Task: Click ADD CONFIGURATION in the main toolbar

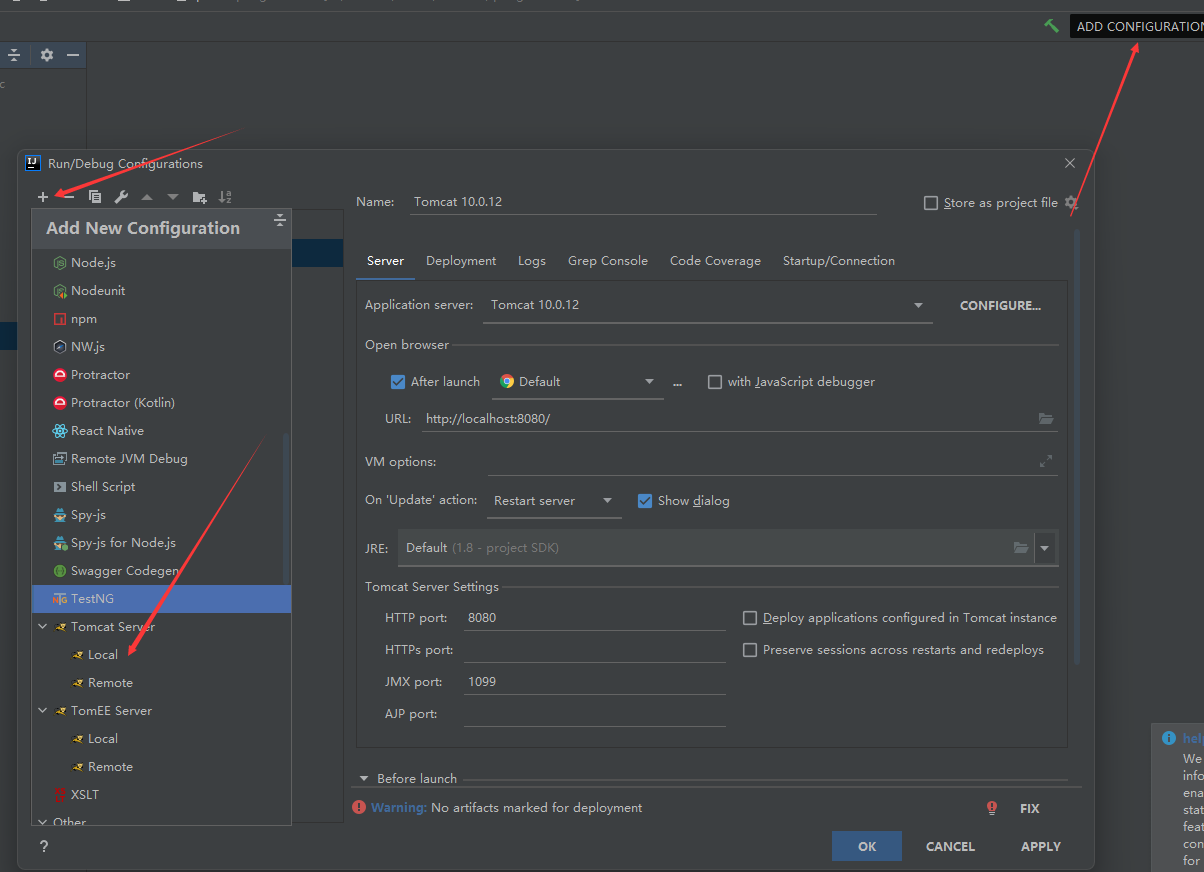Action: click(1138, 26)
